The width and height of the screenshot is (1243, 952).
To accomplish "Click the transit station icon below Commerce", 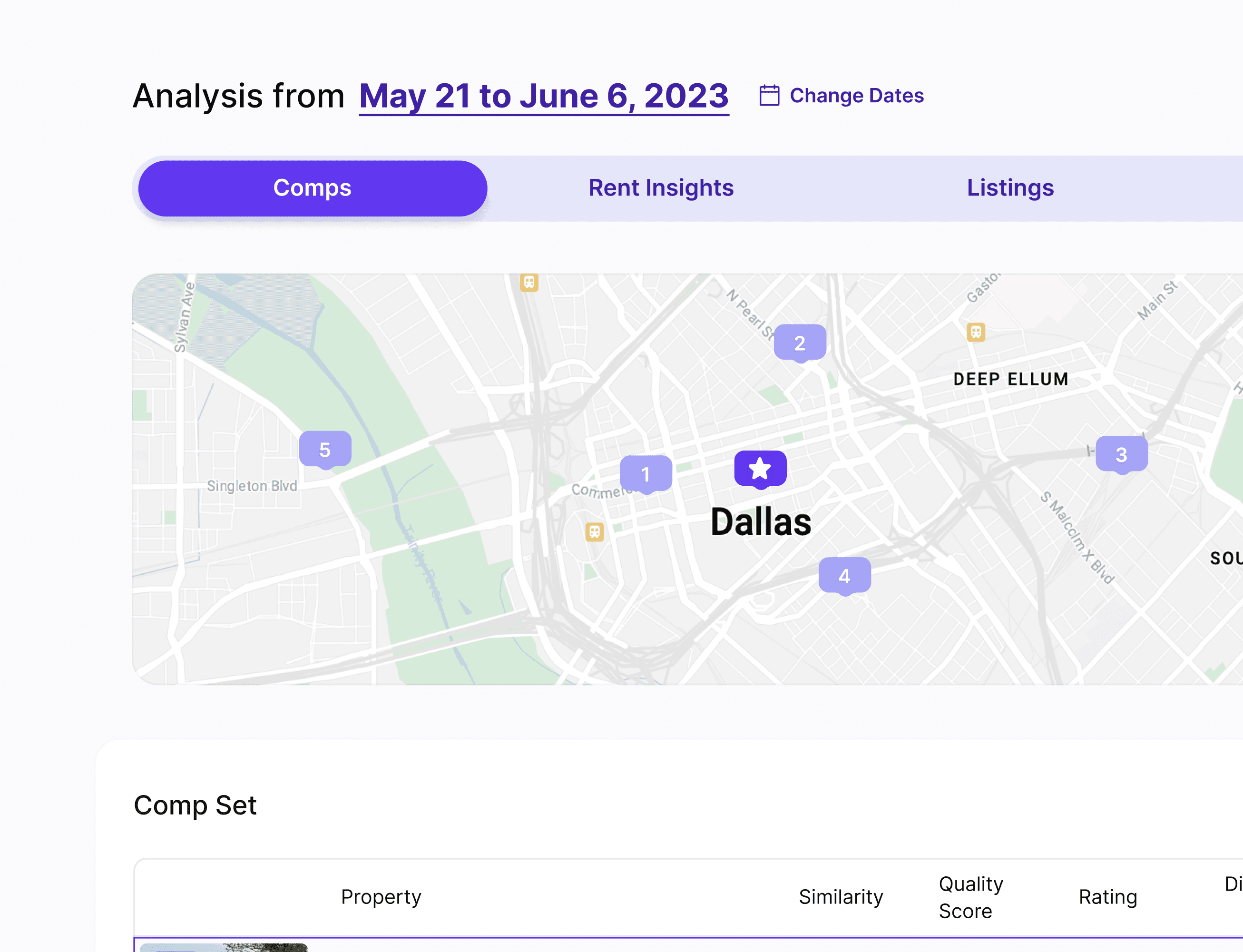I will [594, 531].
